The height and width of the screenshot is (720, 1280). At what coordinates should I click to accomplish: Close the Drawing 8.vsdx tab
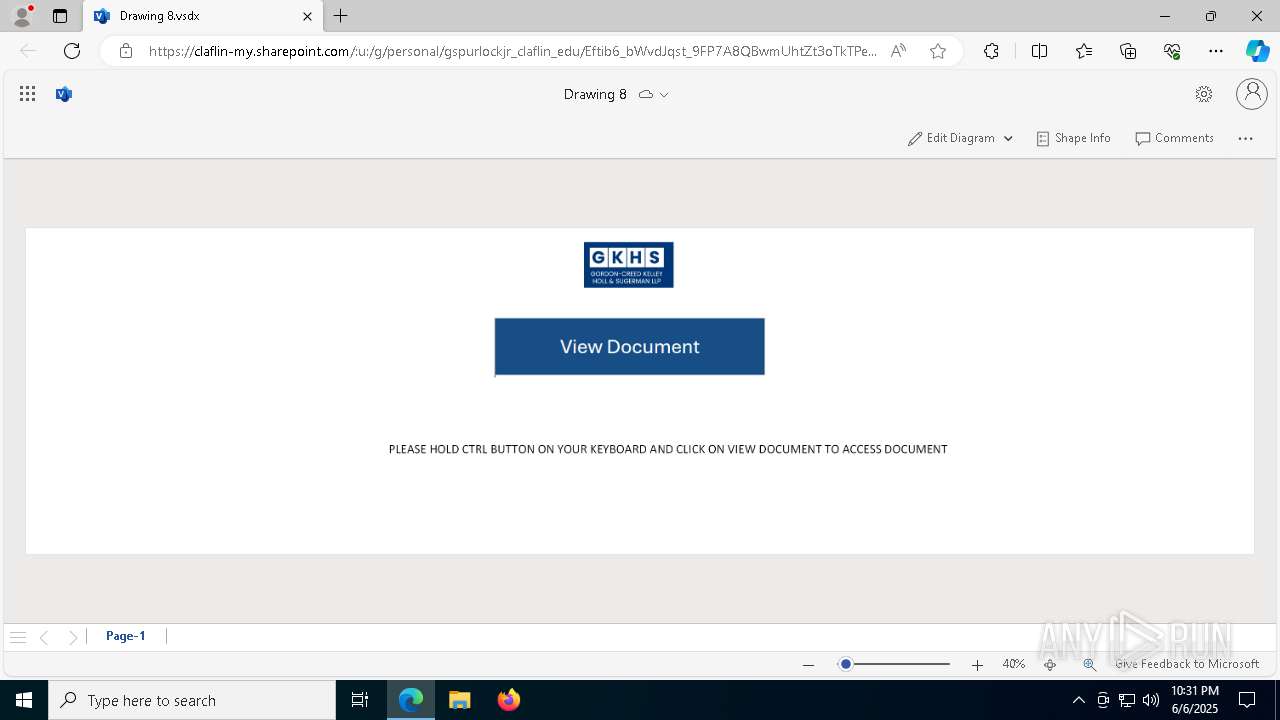(x=307, y=16)
